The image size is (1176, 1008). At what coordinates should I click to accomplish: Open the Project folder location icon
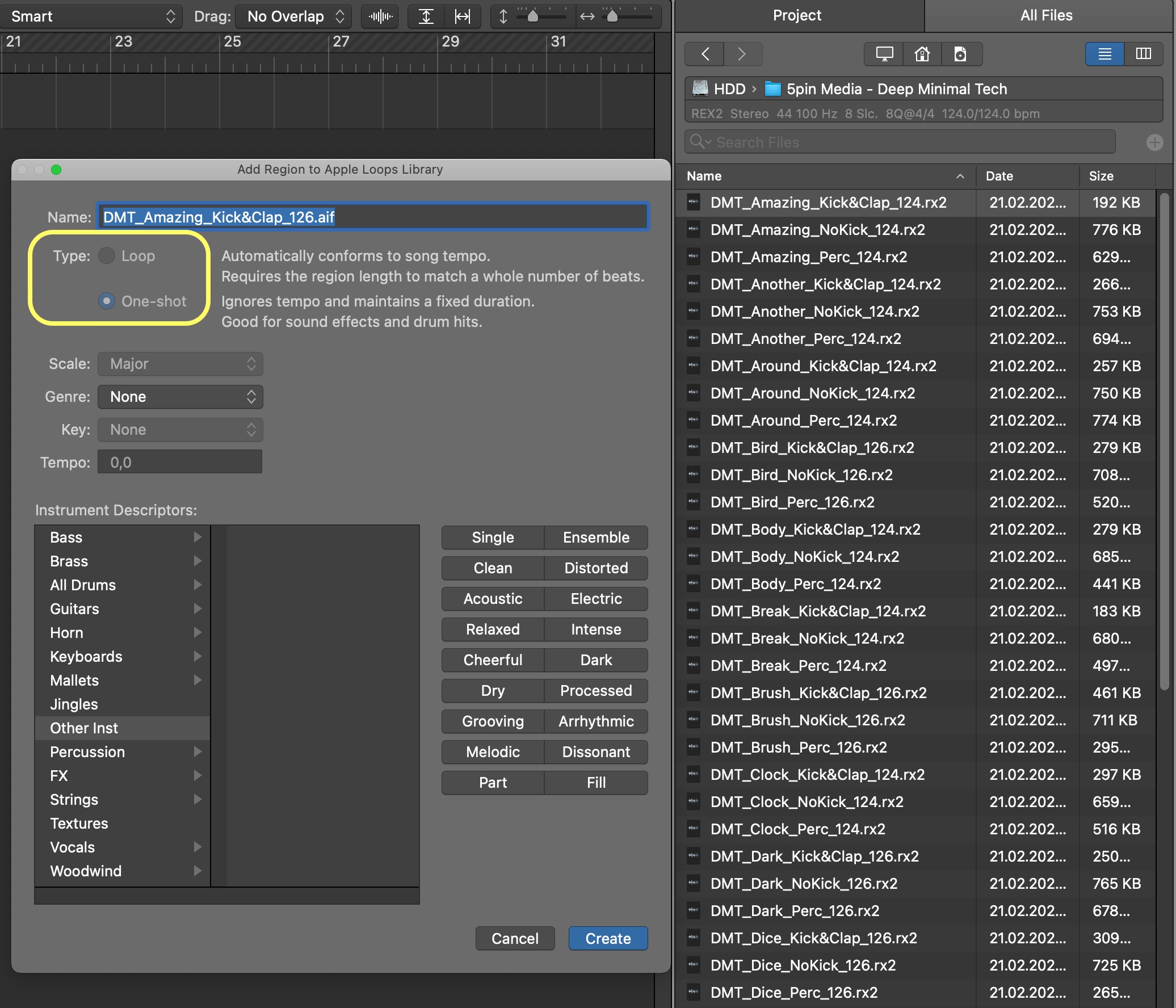[x=960, y=54]
